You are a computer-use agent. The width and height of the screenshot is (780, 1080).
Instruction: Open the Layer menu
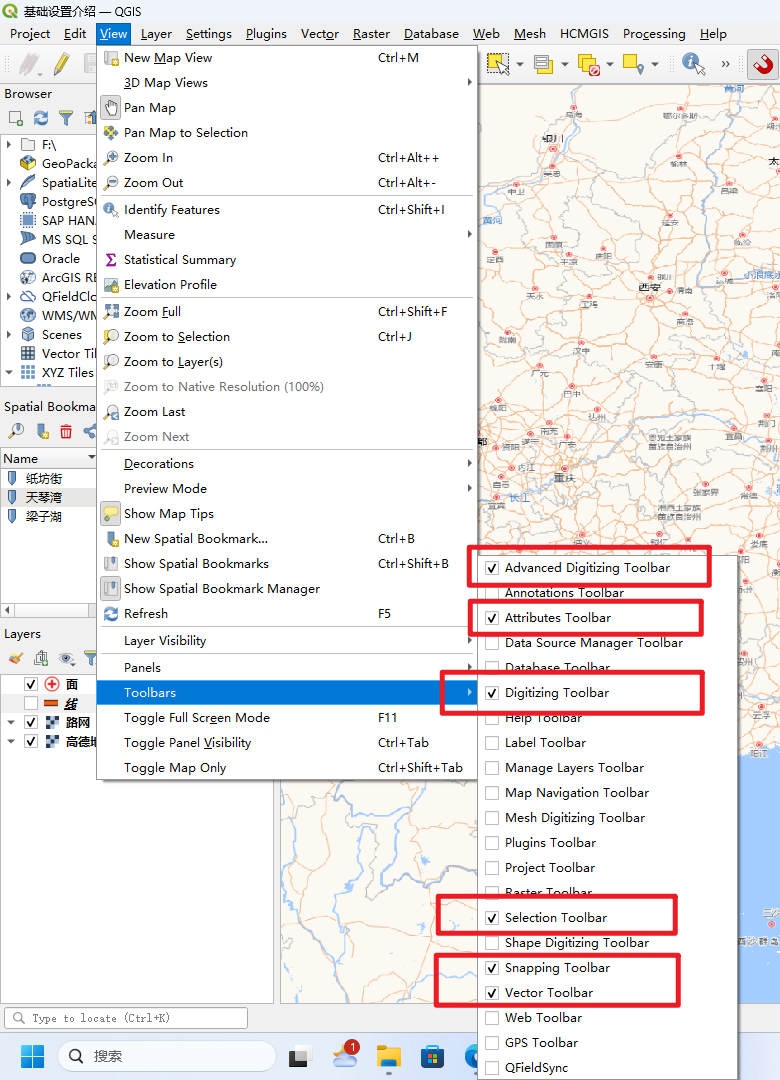coord(156,34)
